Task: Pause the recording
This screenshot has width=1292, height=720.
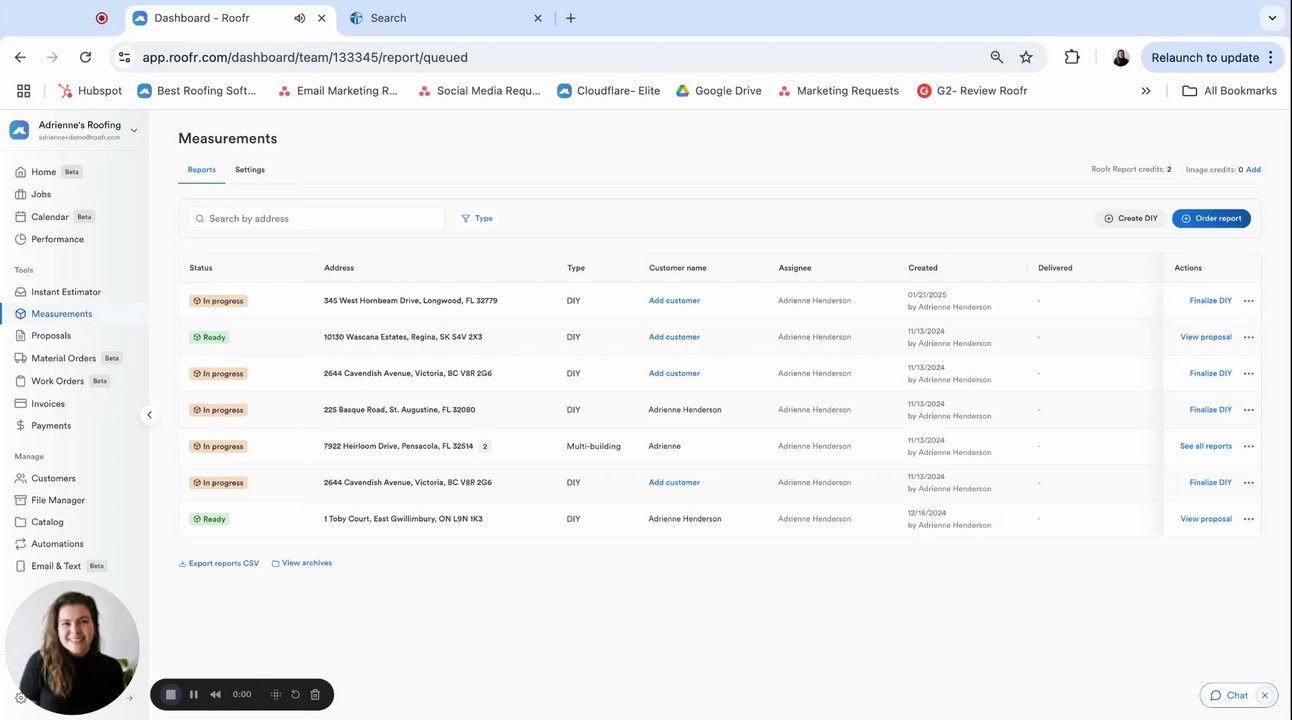Action: (194, 694)
